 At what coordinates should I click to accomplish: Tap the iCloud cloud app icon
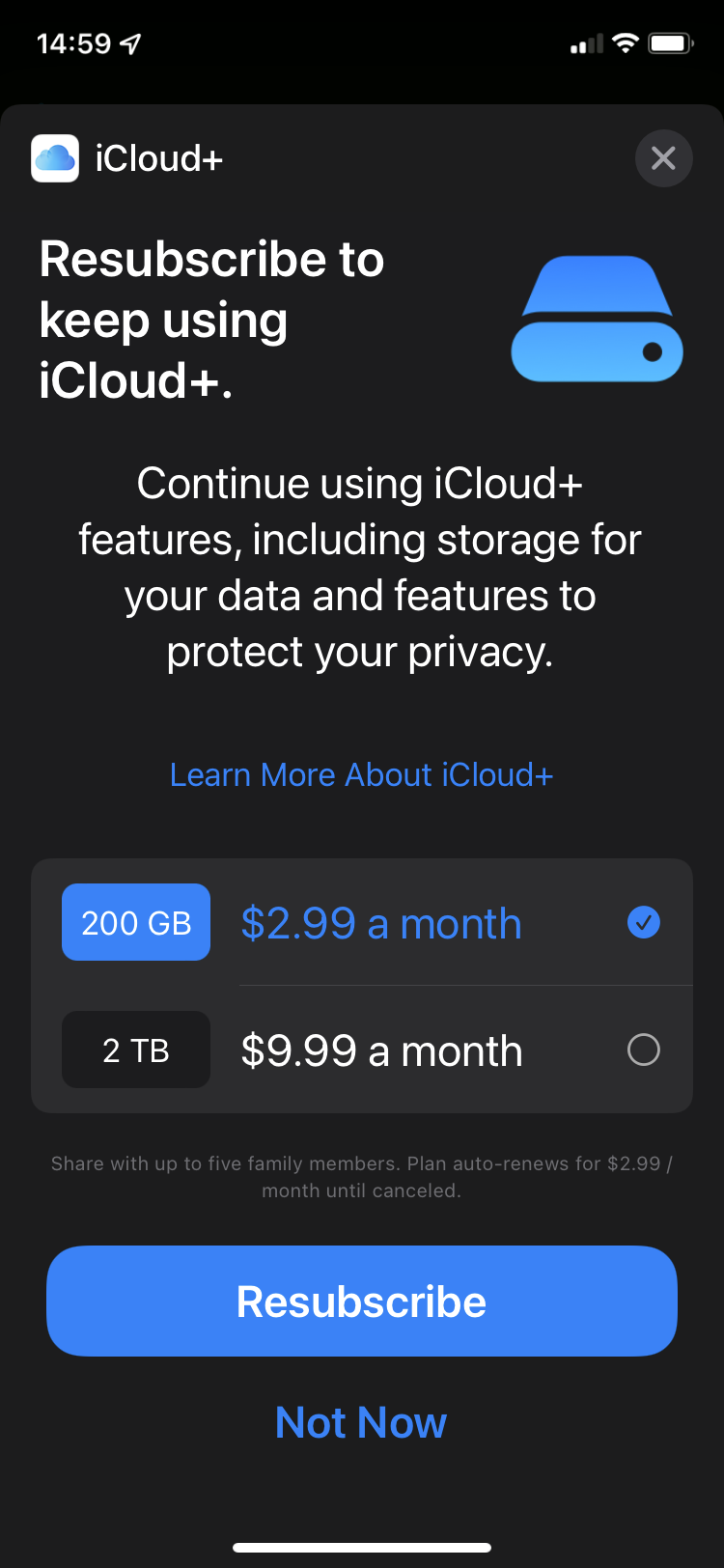(x=55, y=158)
